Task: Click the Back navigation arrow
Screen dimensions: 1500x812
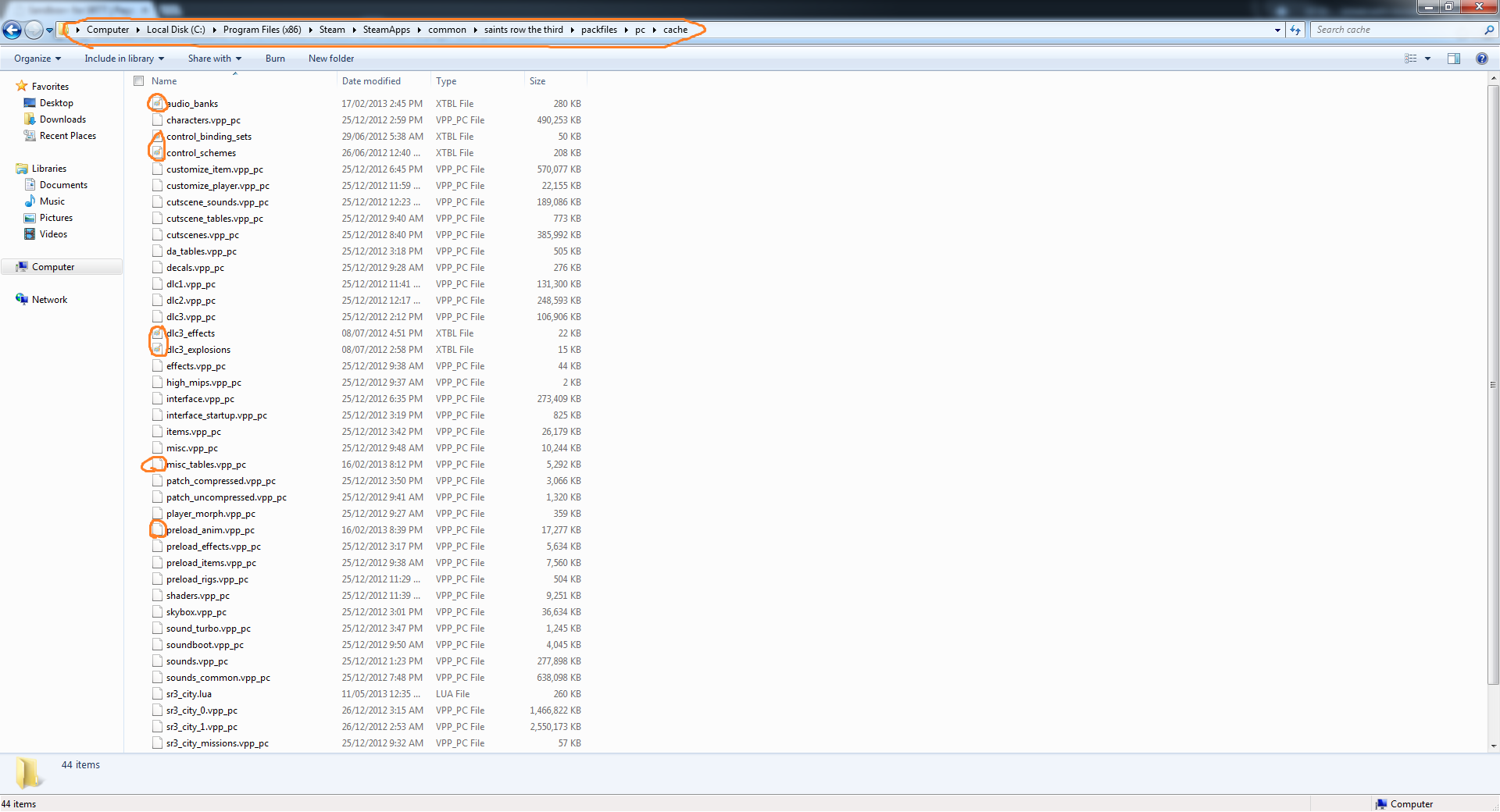Action: coord(12,30)
